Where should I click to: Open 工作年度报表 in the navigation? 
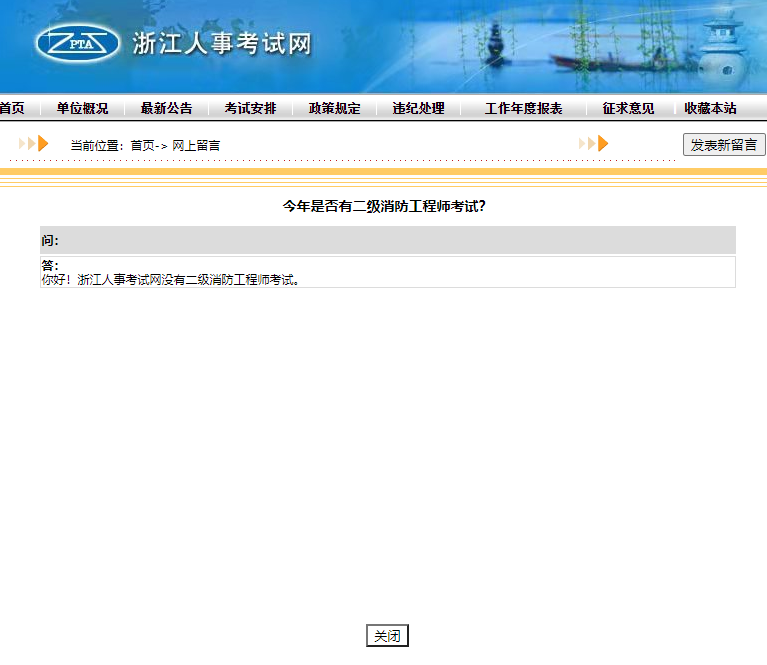pos(523,108)
